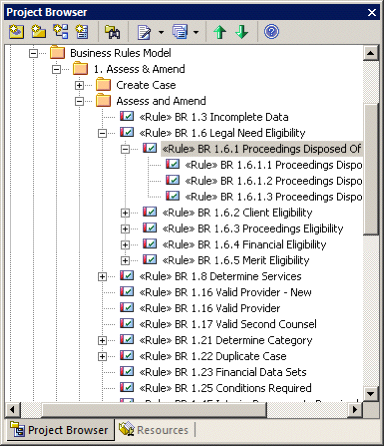The image size is (386, 447).
Task: Move selection down with green arrow
Action: [242, 32]
